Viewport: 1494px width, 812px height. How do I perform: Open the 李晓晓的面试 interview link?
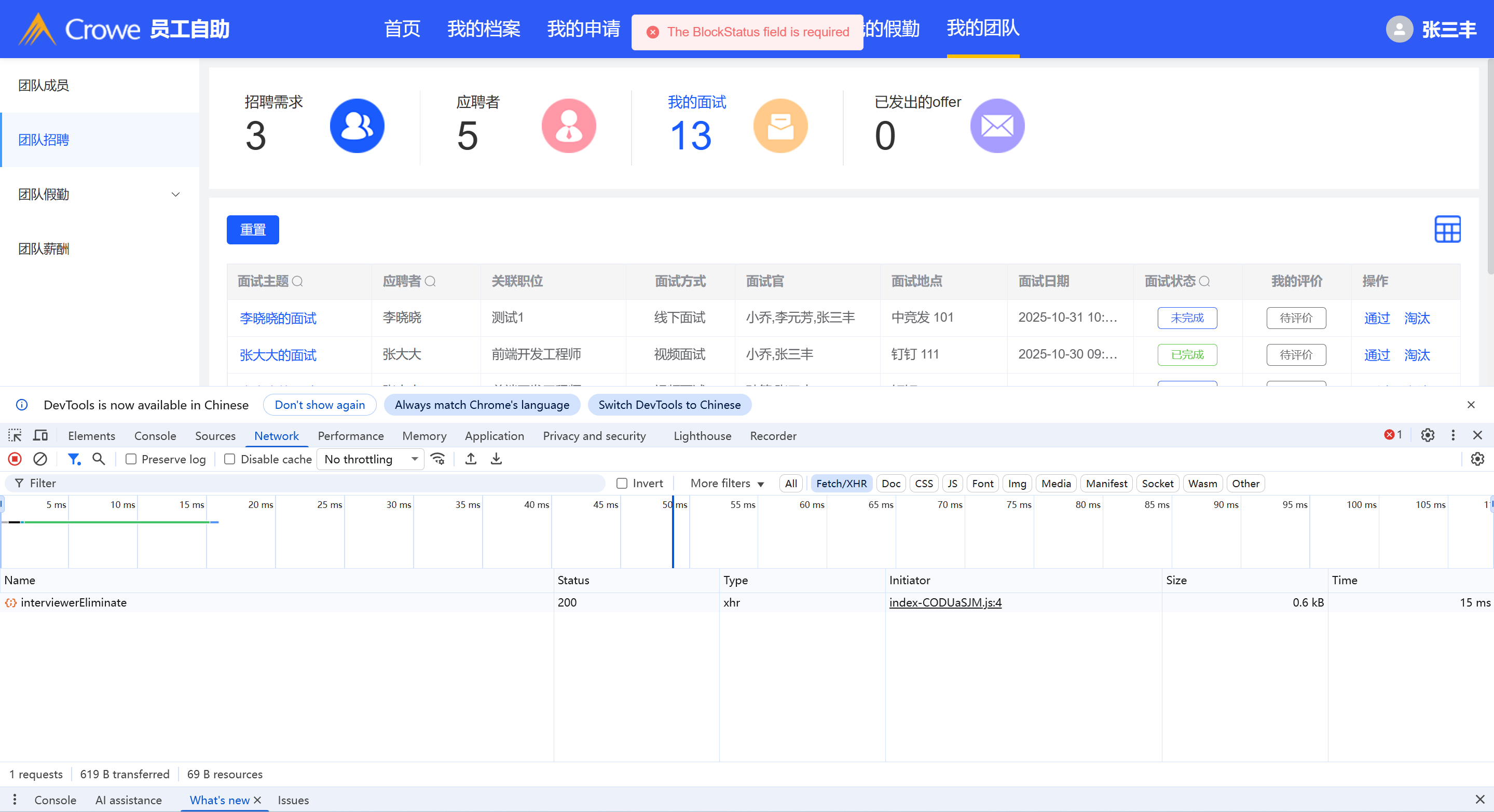pos(278,318)
